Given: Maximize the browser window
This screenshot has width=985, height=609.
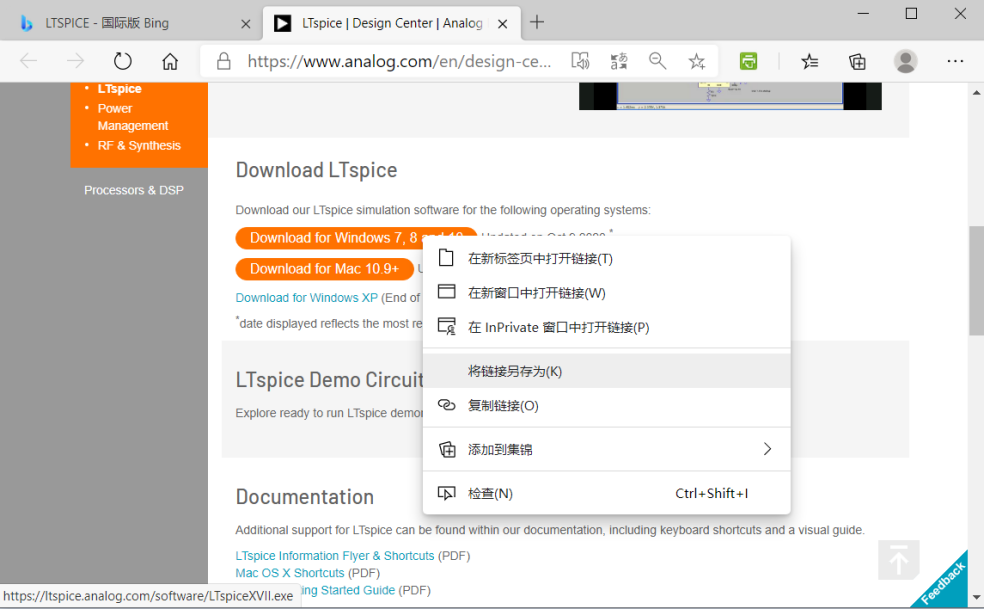Looking at the screenshot, I should (x=912, y=14).
